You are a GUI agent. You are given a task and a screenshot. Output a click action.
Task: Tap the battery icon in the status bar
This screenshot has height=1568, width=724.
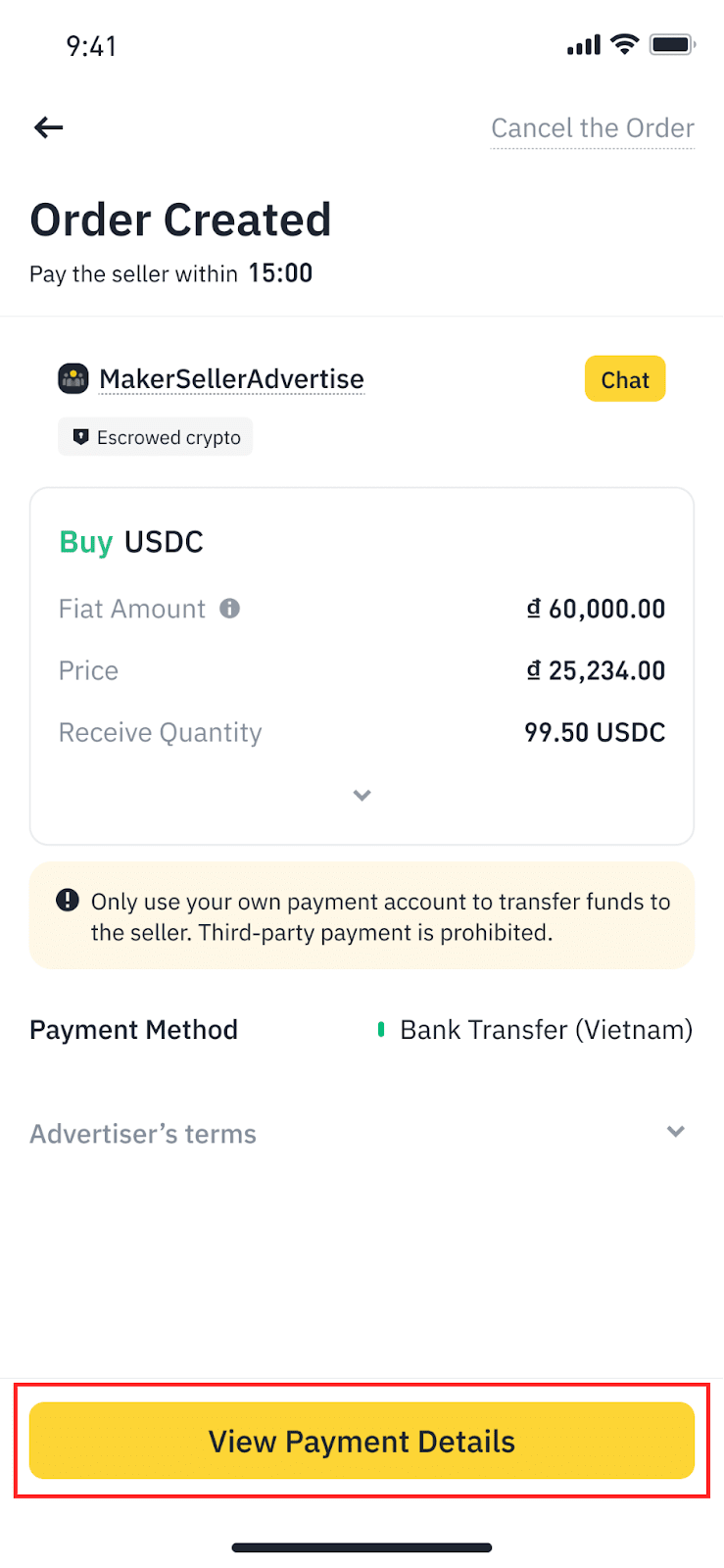[x=672, y=44]
